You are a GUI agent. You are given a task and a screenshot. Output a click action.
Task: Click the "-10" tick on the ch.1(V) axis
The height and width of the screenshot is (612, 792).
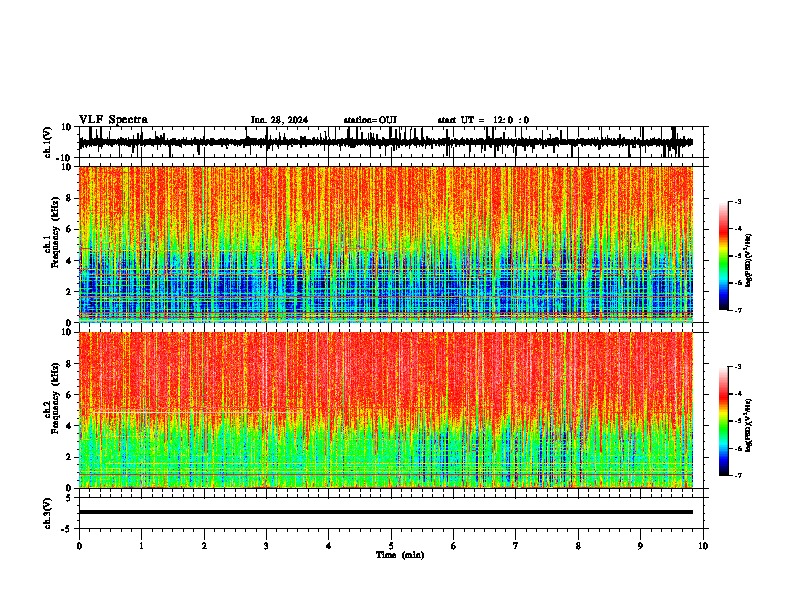pyautogui.click(x=65, y=158)
